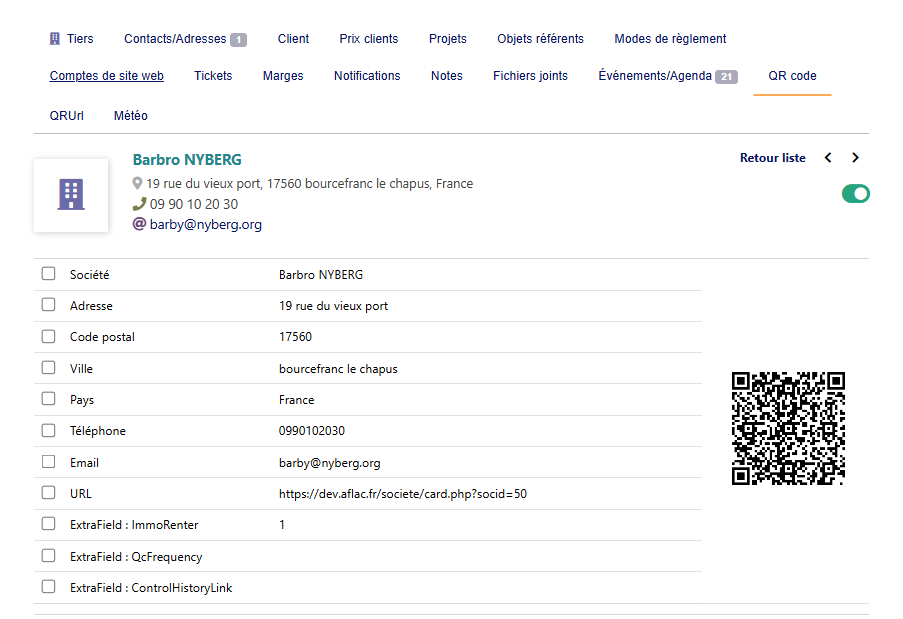Click the barby@nyberg.org email link in header
Screen dimensions: 903x619
205,225
